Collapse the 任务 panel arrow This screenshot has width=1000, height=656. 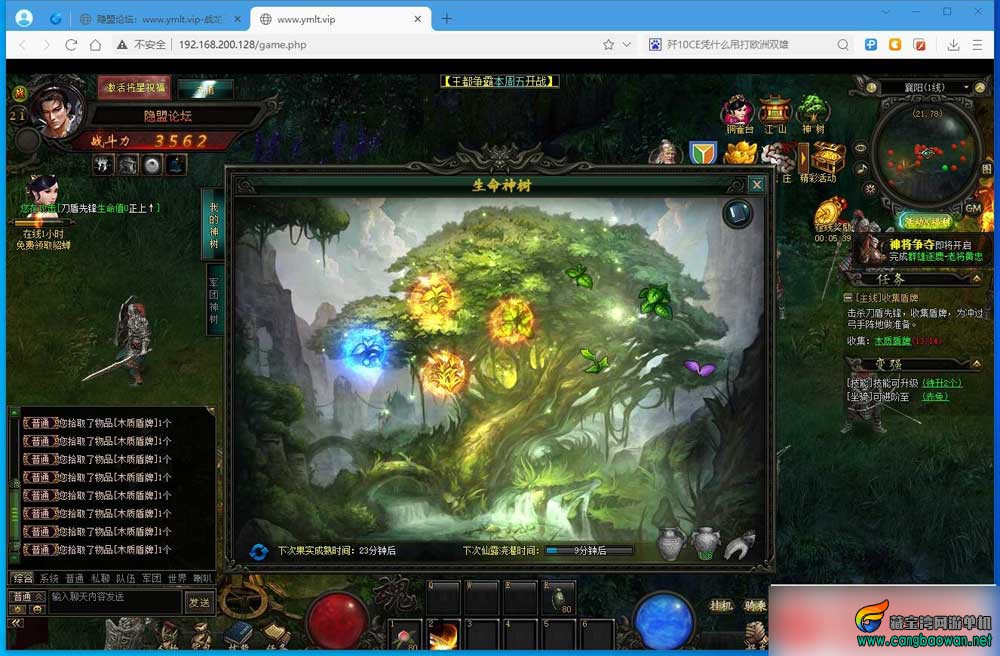tap(976, 279)
